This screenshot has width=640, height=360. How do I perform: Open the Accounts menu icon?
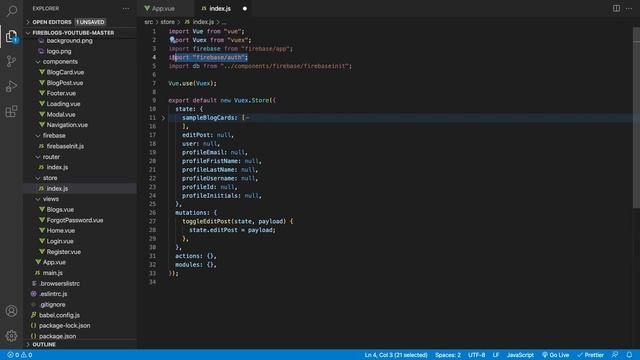tap(11, 311)
